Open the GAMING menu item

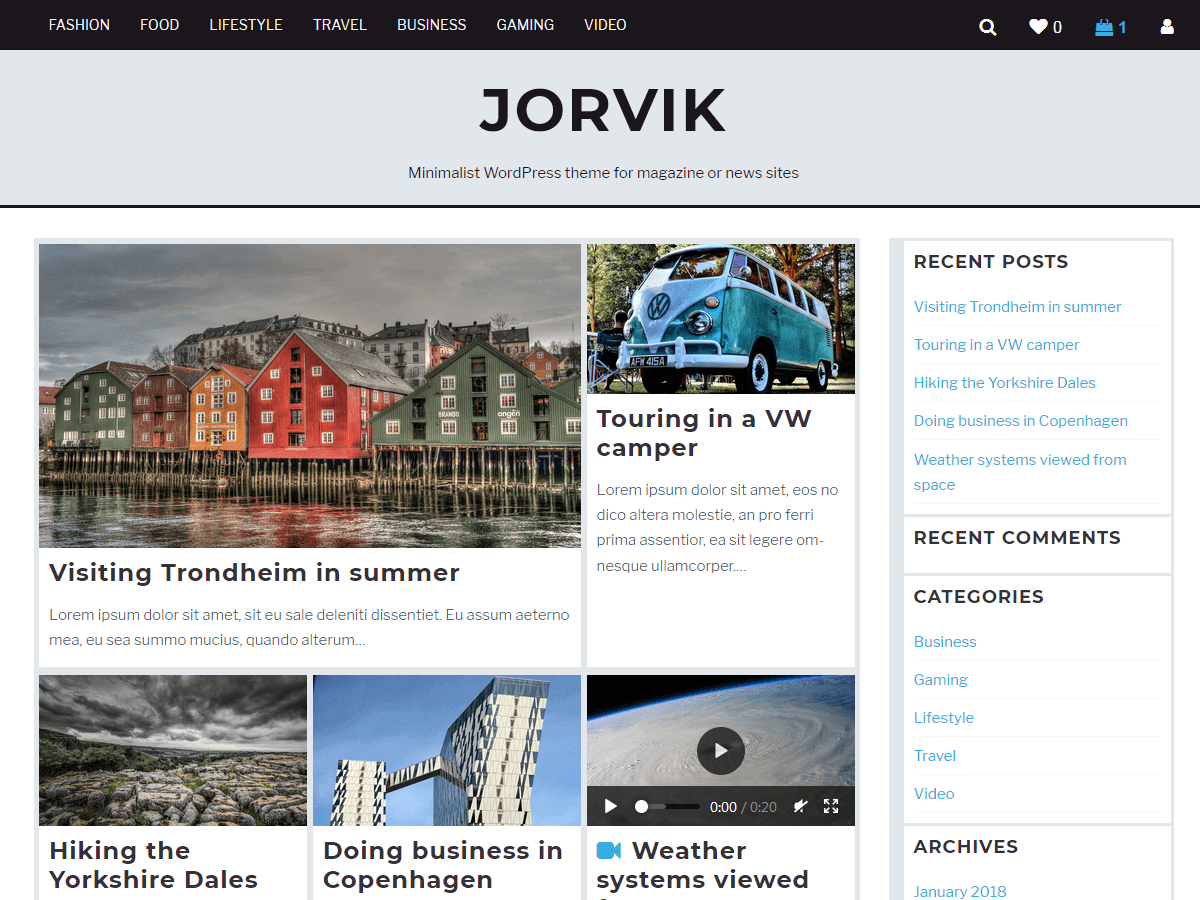click(x=525, y=25)
